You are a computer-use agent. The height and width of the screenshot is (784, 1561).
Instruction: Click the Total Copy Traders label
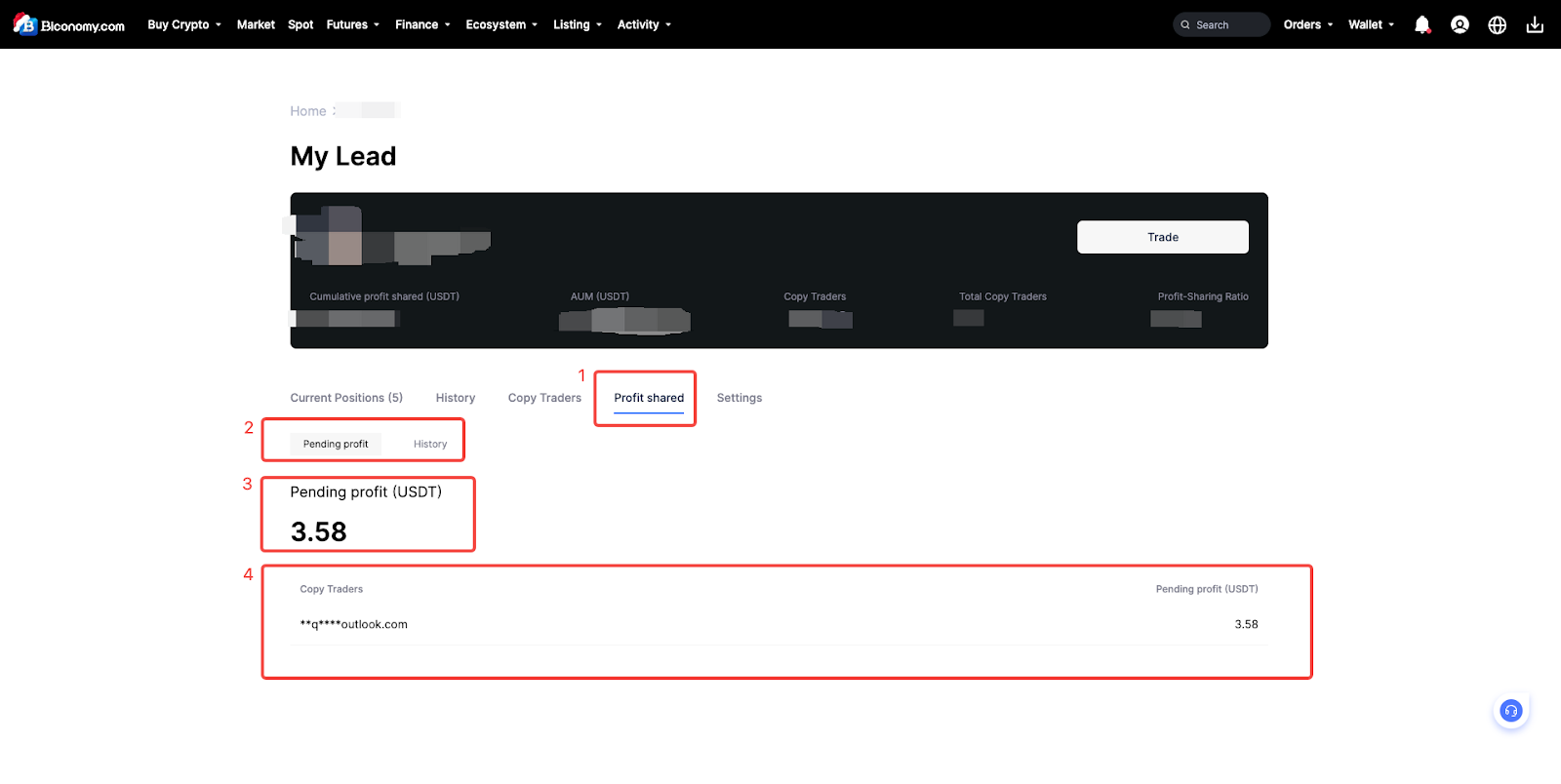pyautogui.click(x=1003, y=296)
